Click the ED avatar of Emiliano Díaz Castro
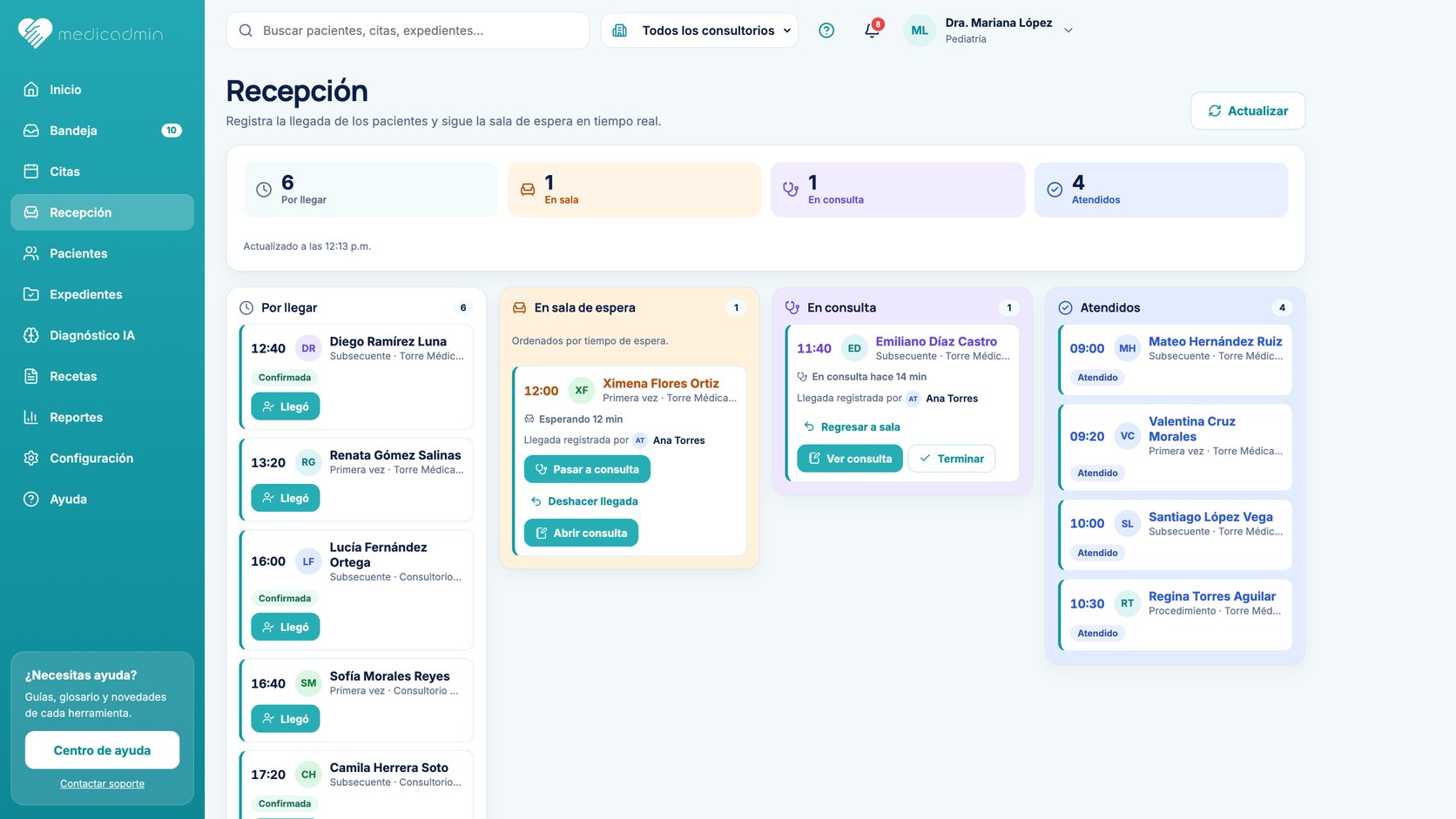 854,348
